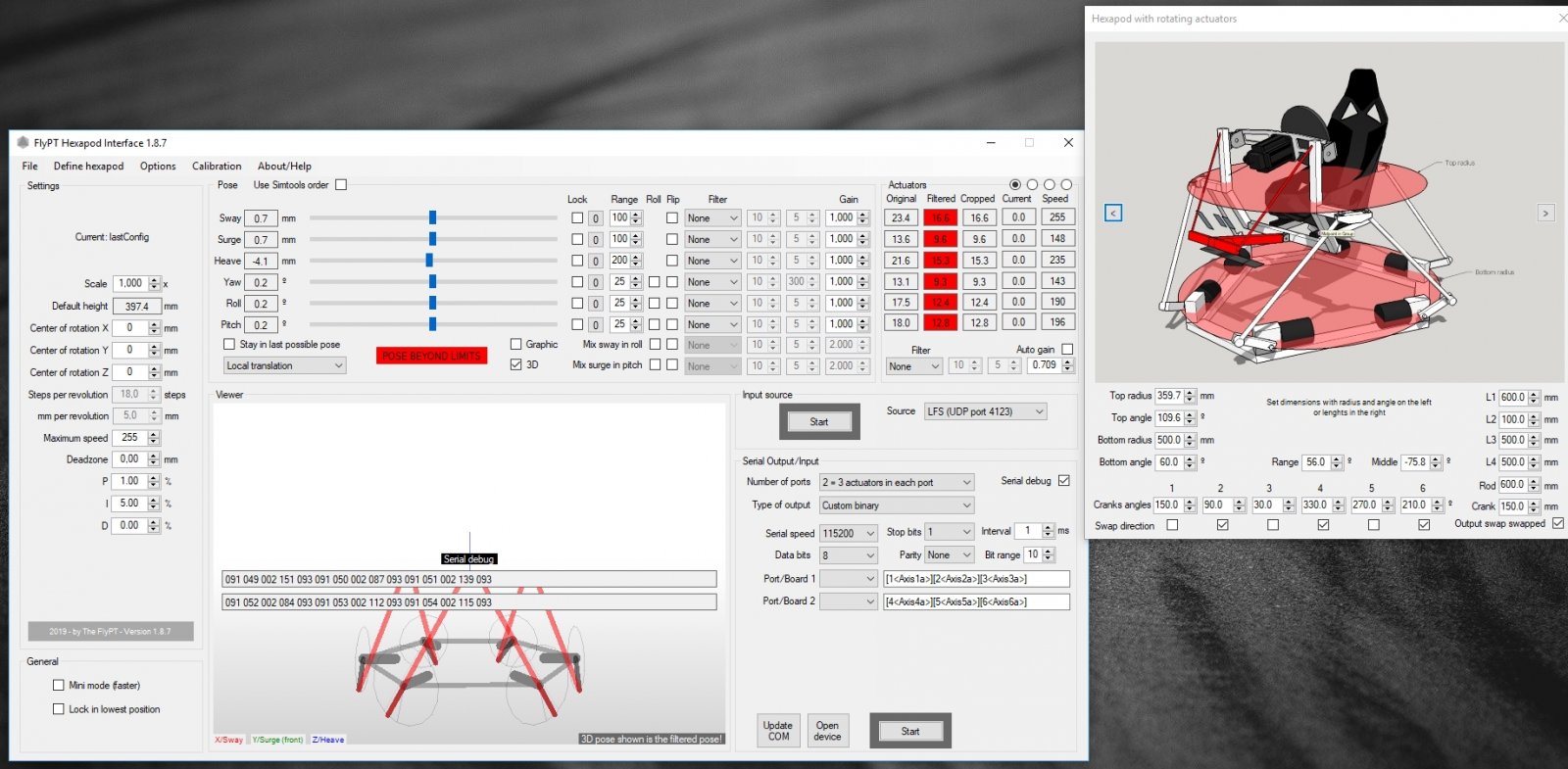Click the next image arrow in hexapod preview
The height and width of the screenshot is (769, 1568).
pos(1545,213)
